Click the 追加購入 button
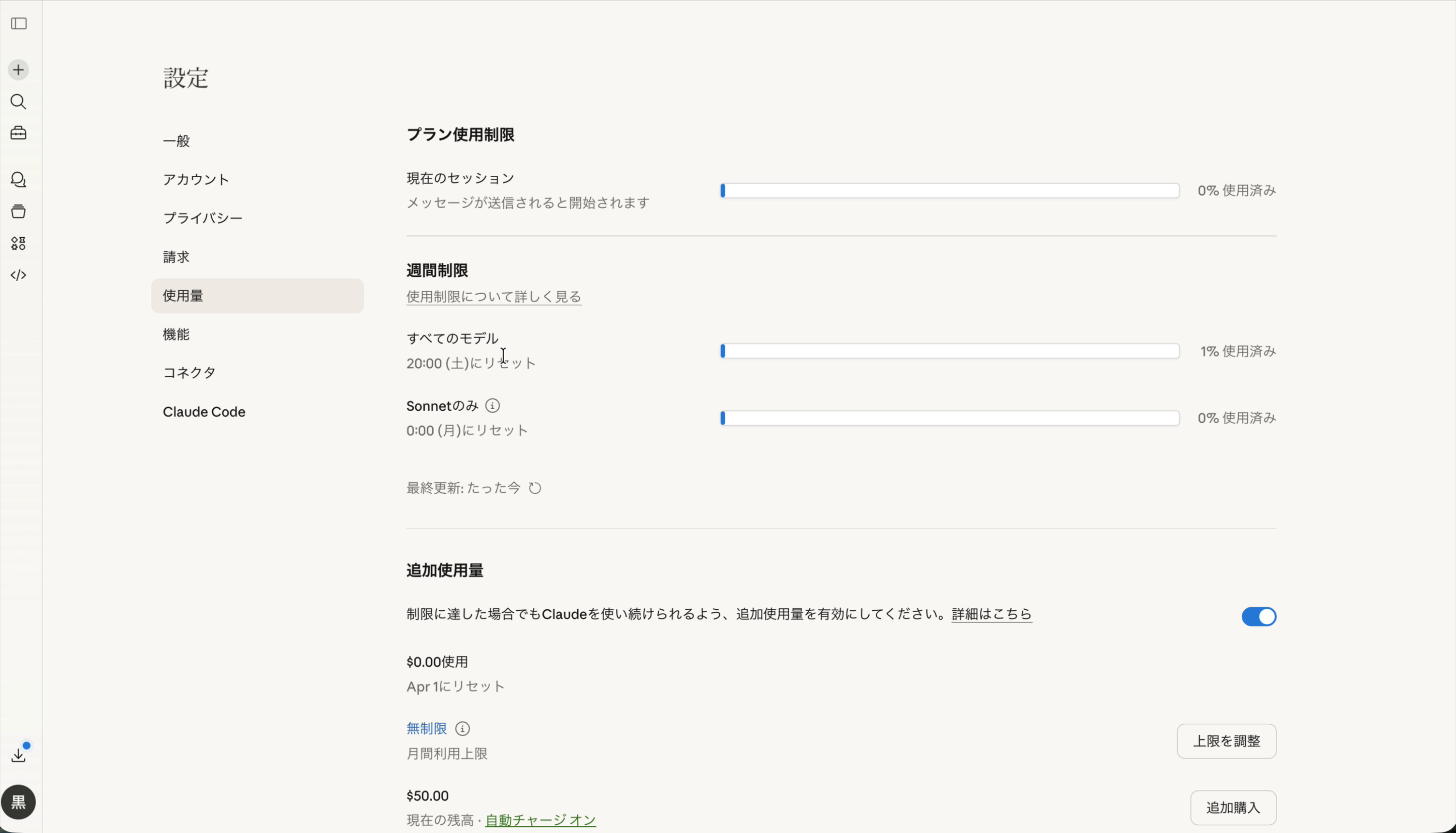 1233,807
